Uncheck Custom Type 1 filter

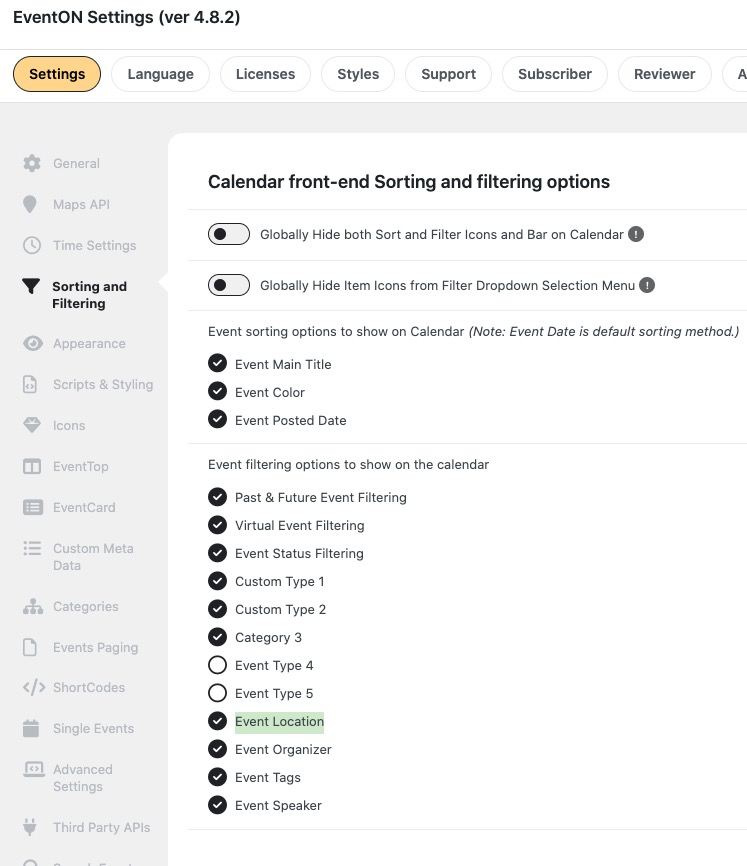218,580
